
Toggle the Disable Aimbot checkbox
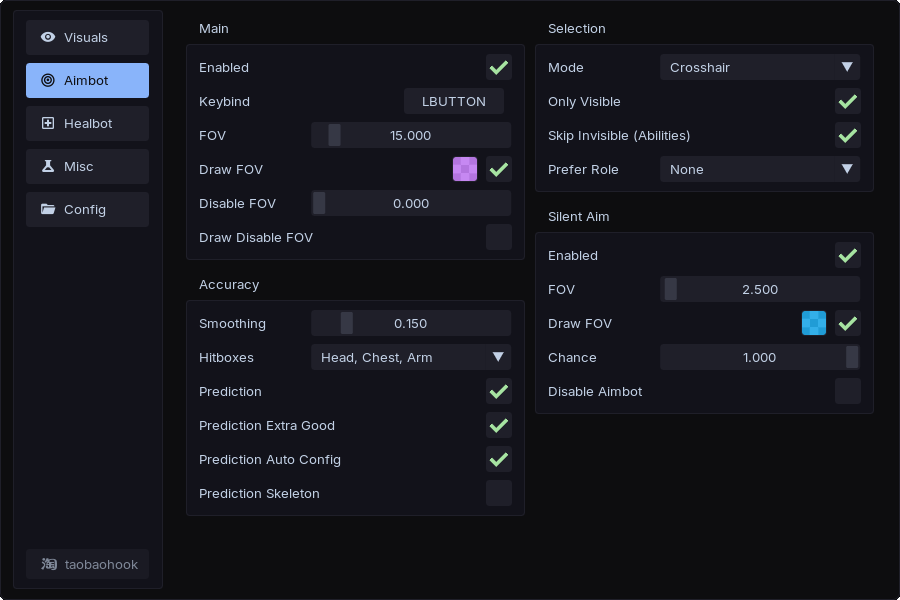[x=847, y=391]
